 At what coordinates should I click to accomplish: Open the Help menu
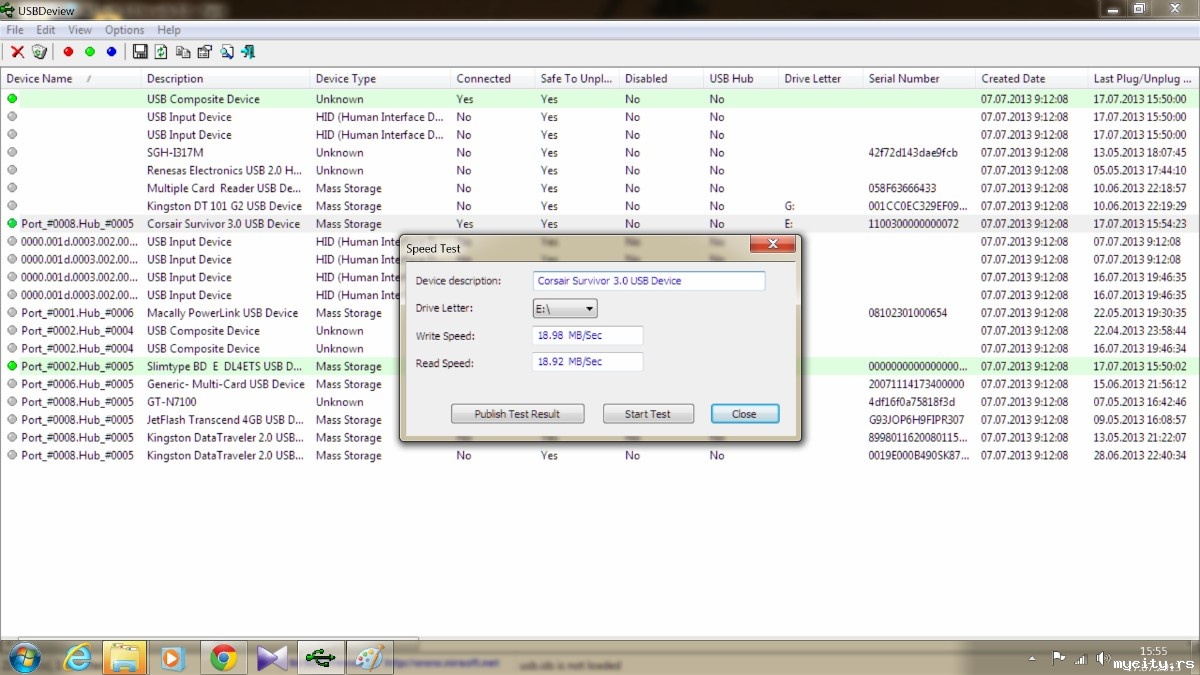[x=169, y=30]
